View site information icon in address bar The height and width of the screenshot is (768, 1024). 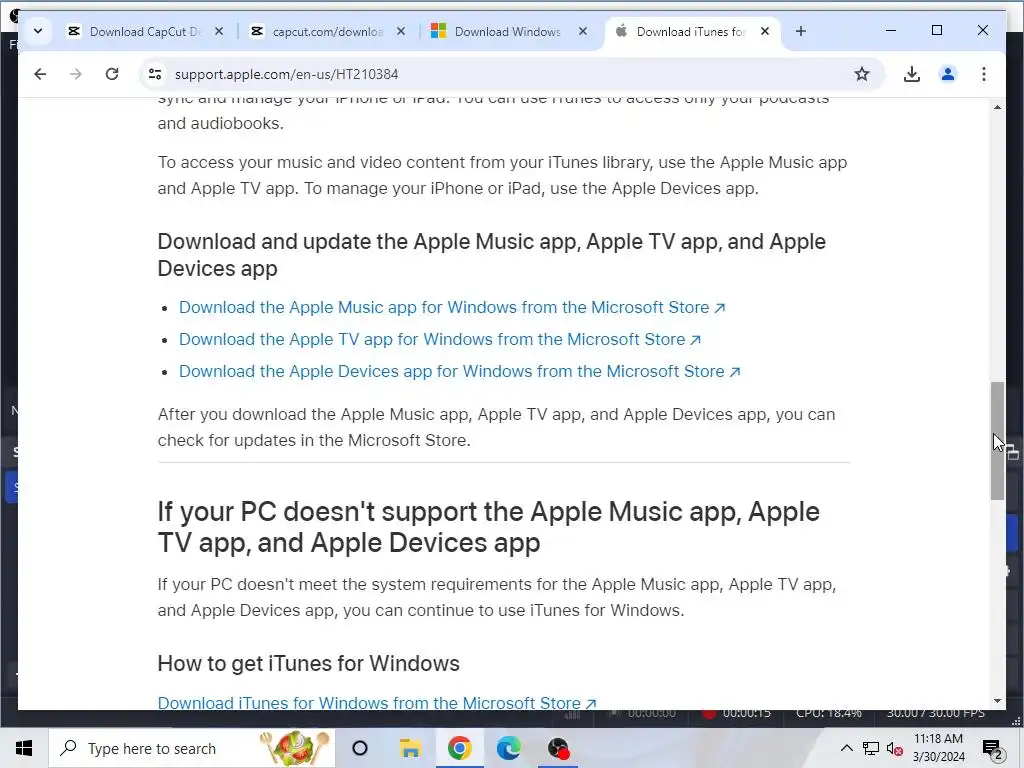155,74
